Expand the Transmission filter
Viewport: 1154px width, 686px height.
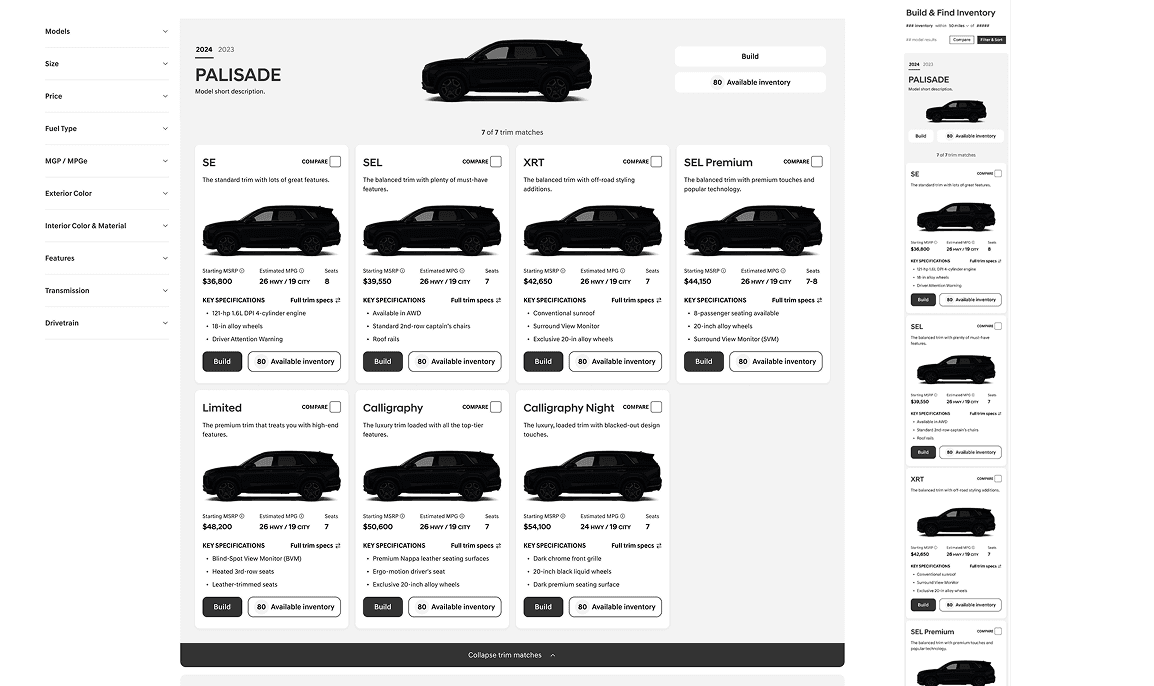pyautogui.click(x=107, y=291)
